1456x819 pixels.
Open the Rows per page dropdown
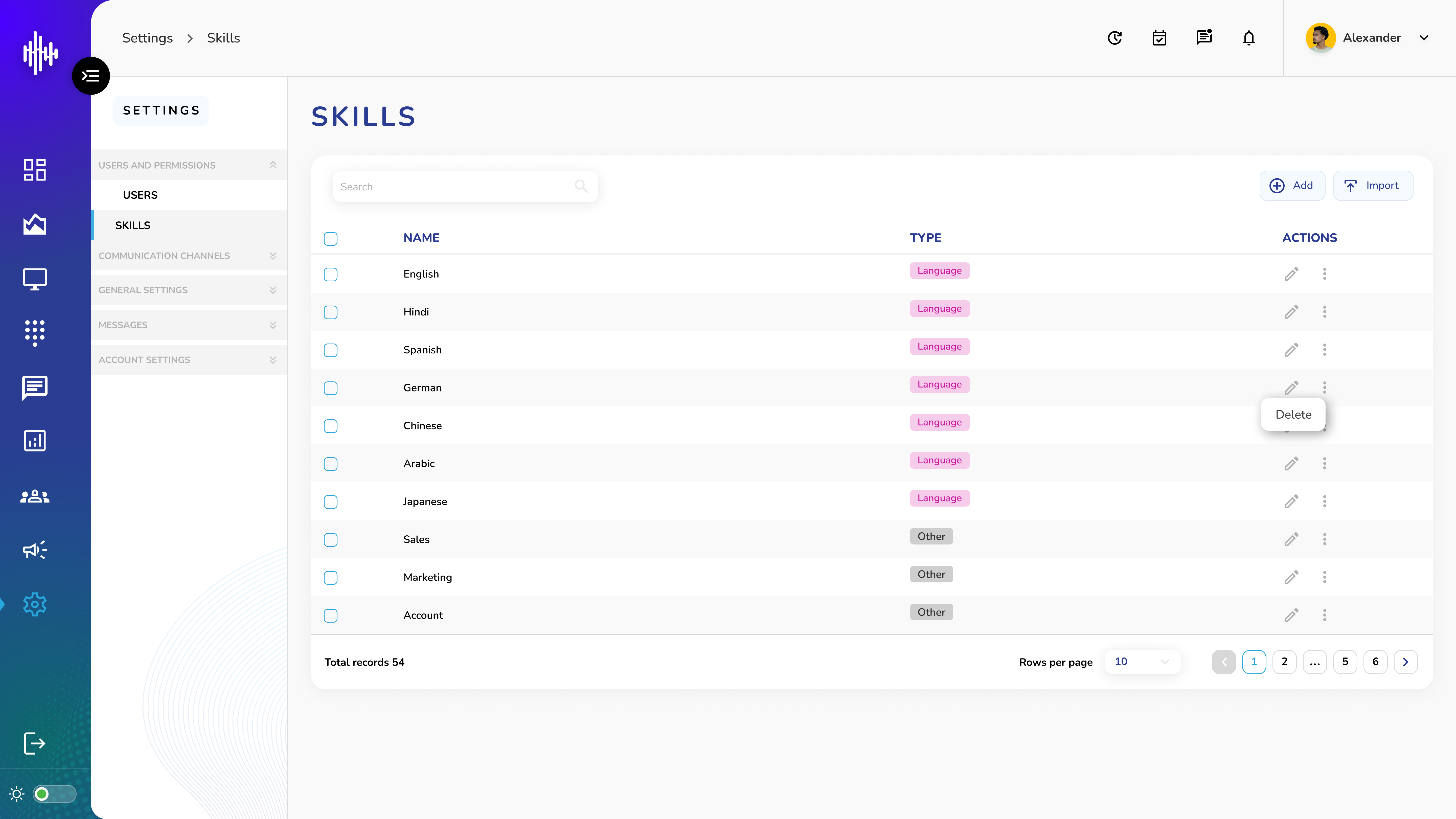click(1142, 661)
